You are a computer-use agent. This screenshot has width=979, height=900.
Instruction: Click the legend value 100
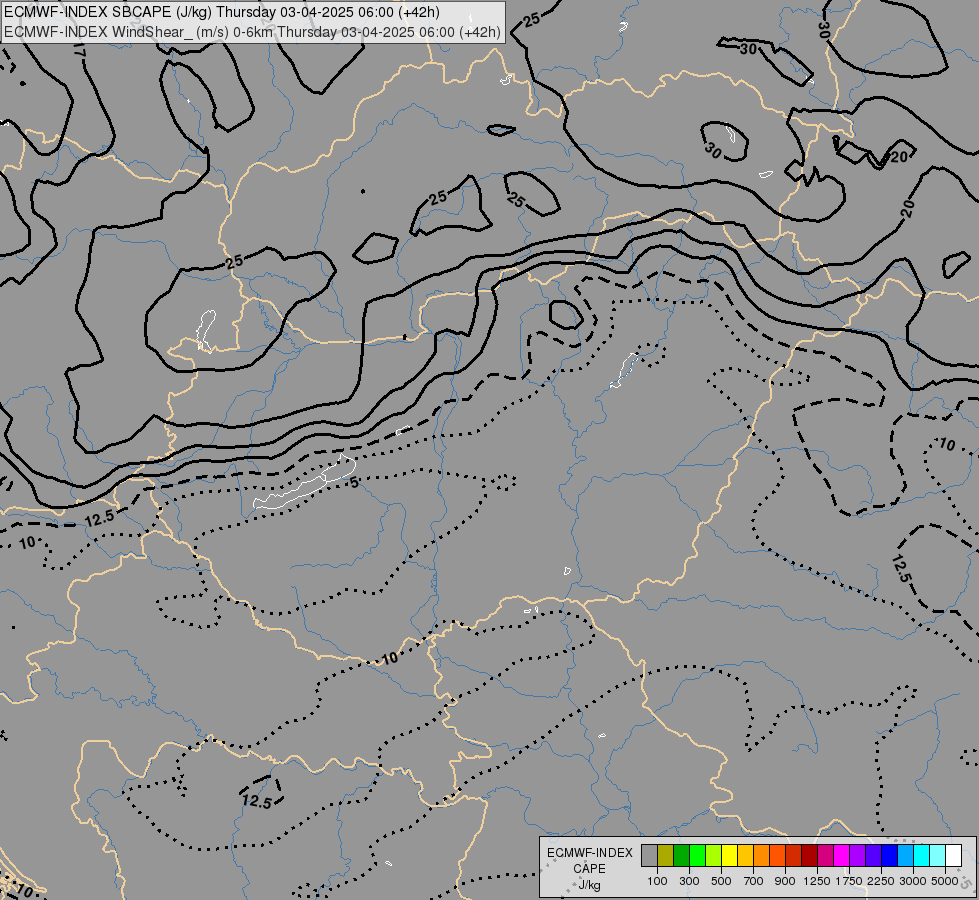pos(657,881)
